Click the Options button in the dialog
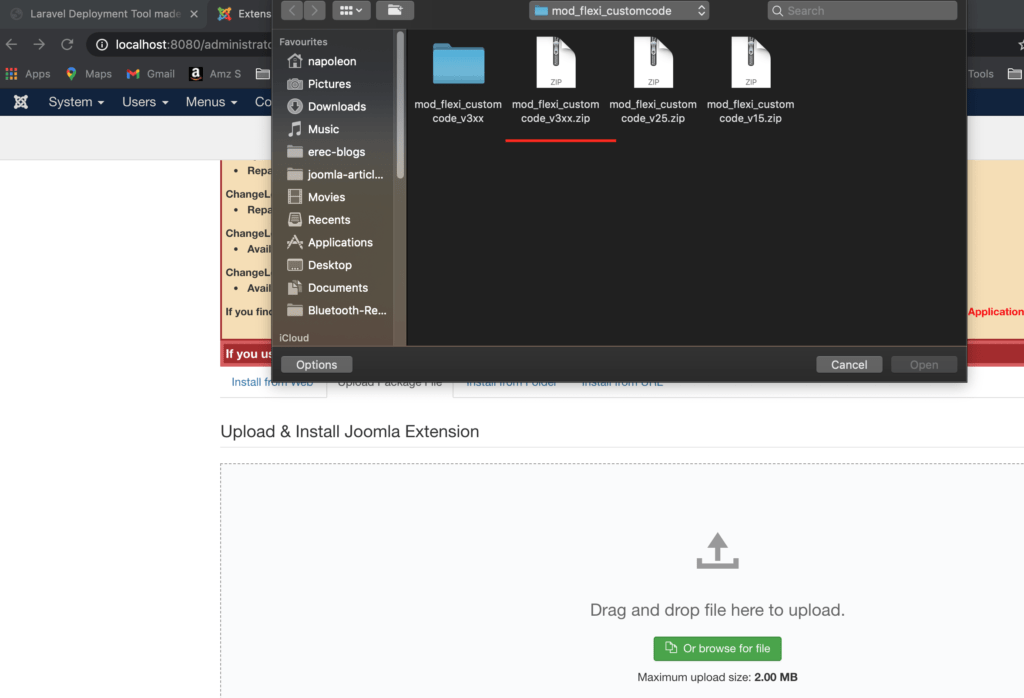Image resolution: width=1024 pixels, height=698 pixels. tap(316, 364)
